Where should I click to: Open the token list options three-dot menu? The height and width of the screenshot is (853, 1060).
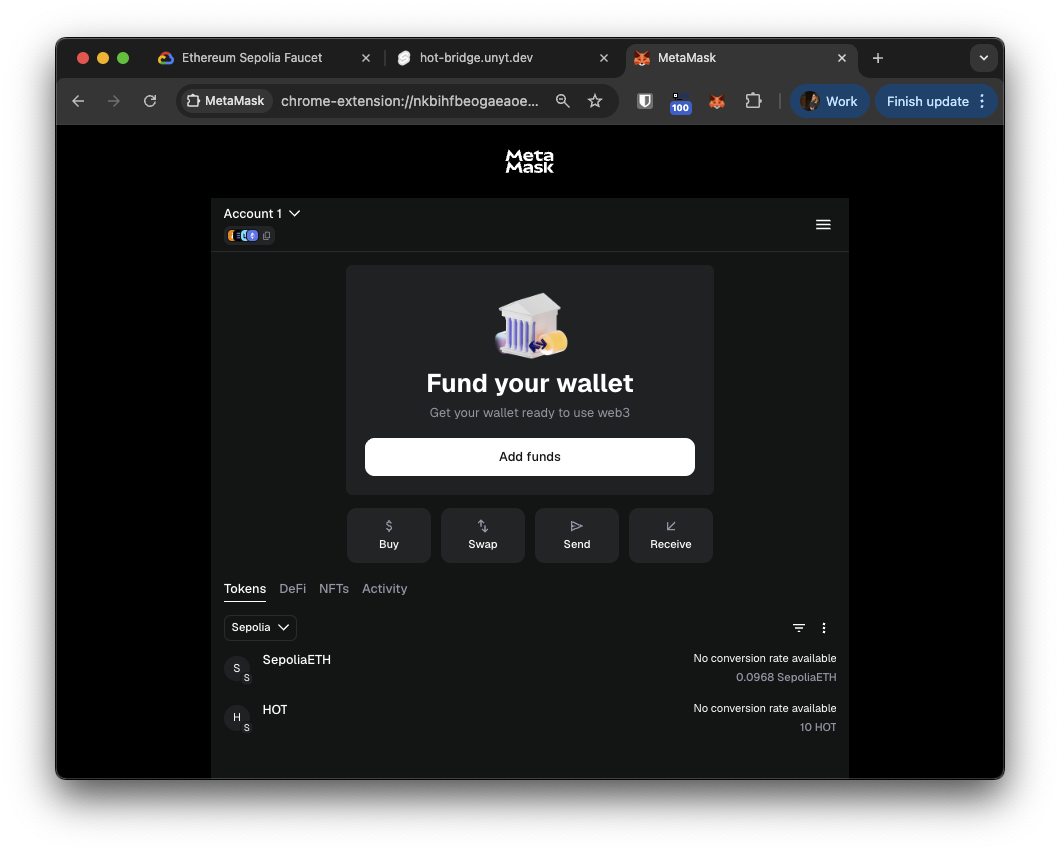tap(824, 627)
